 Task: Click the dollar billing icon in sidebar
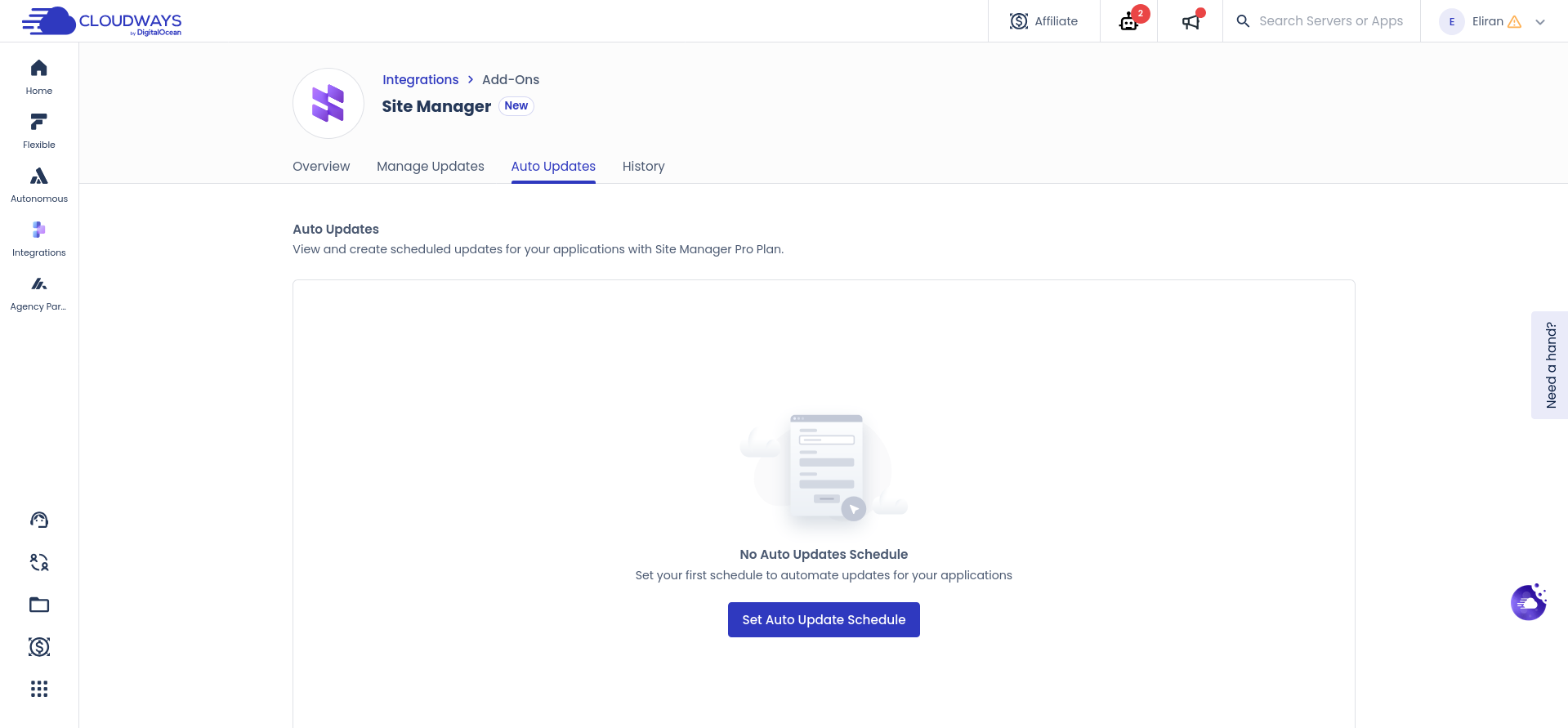(39, 647)
